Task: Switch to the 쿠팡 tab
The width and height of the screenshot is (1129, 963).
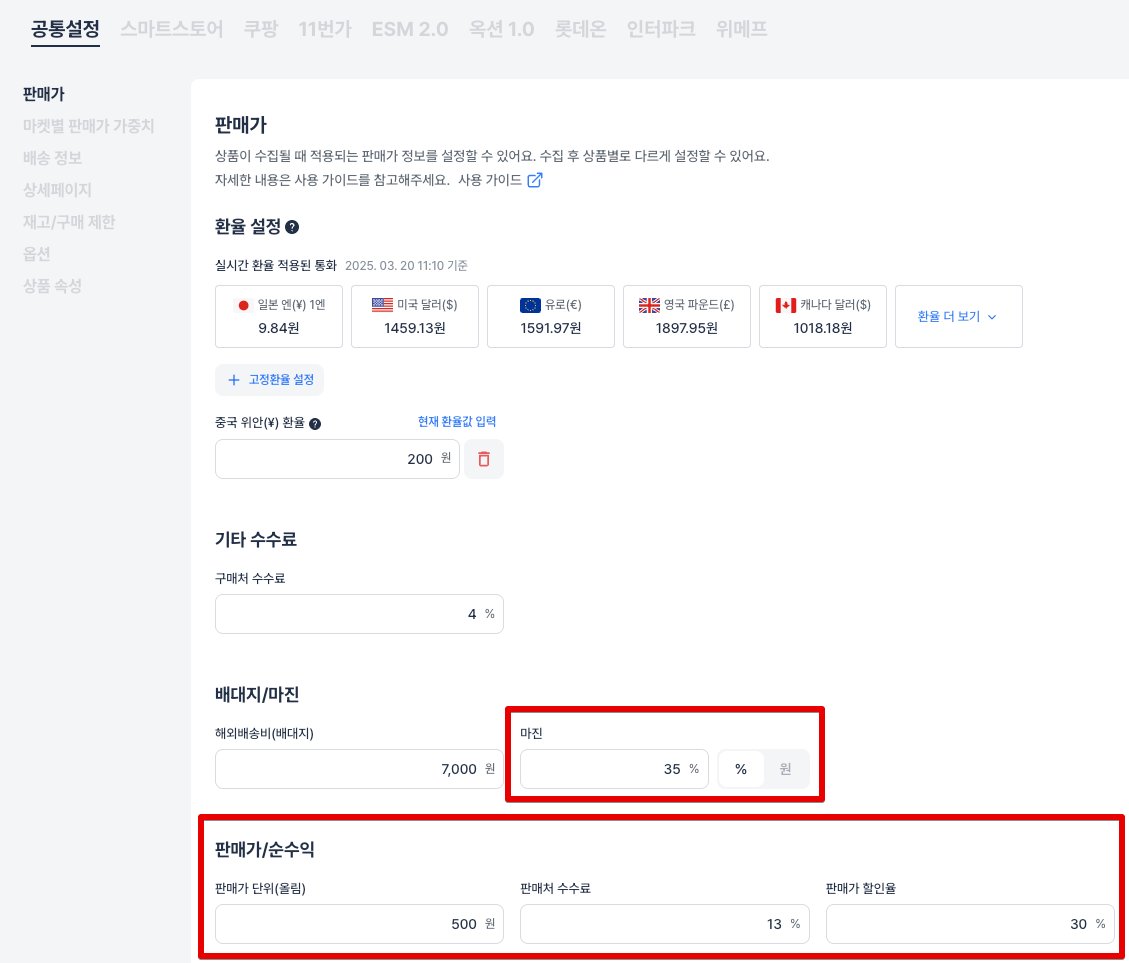Action: [x=261, y=30]
